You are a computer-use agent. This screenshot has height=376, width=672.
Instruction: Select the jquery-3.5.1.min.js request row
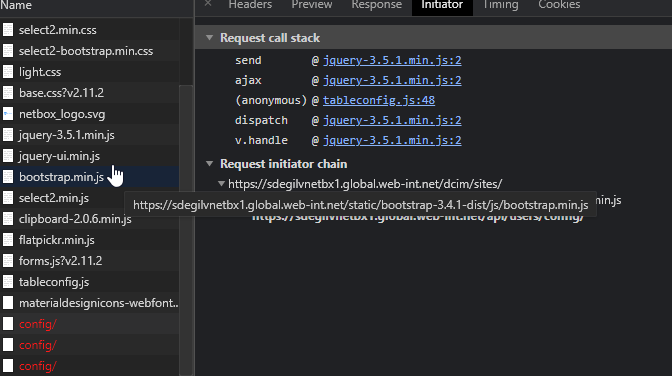(x=90, y=135)
